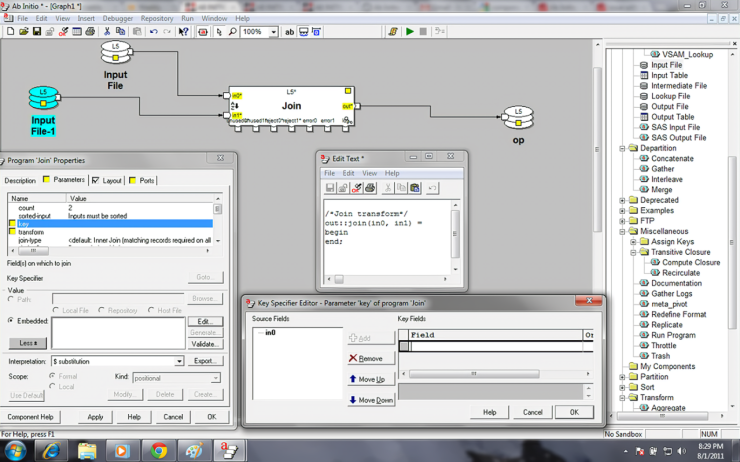Click OK in Key Specifier Editor
The height and width of the screenshot is (462, 740).
(x=573, y=412)
